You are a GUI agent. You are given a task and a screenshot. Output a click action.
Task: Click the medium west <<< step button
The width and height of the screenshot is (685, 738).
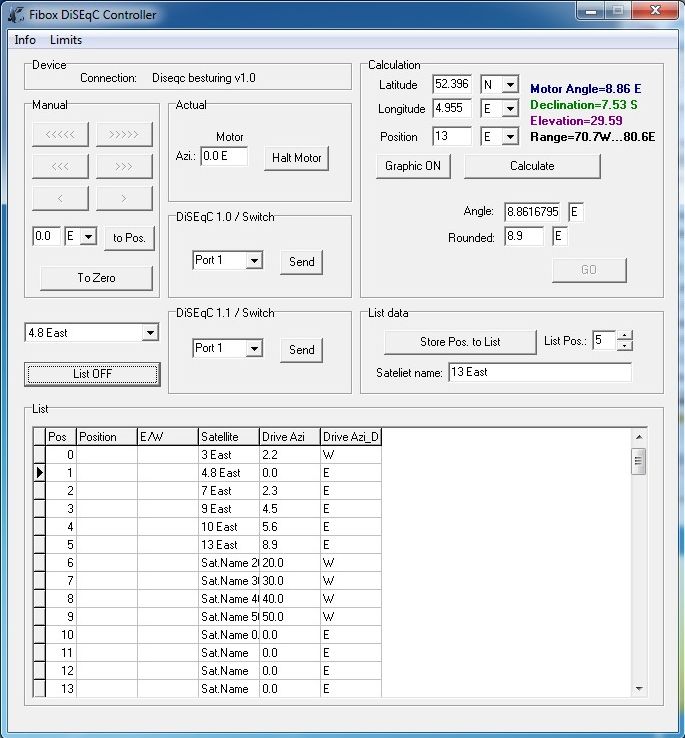60,166
